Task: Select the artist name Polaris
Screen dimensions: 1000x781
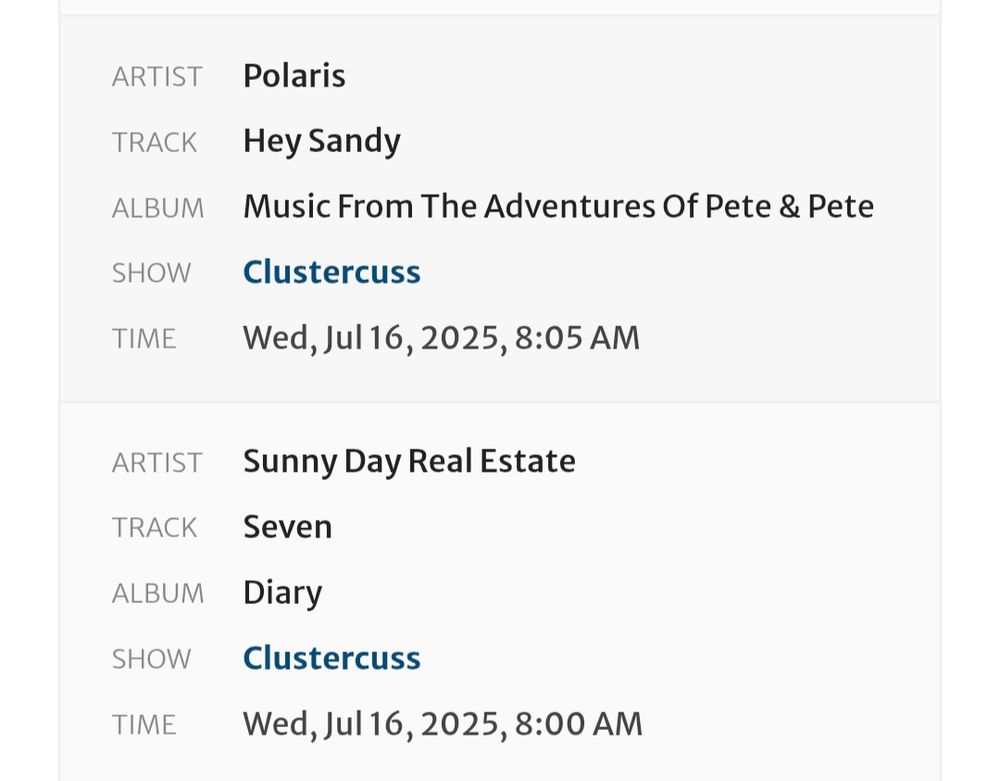Action: (x=294, y=76)
